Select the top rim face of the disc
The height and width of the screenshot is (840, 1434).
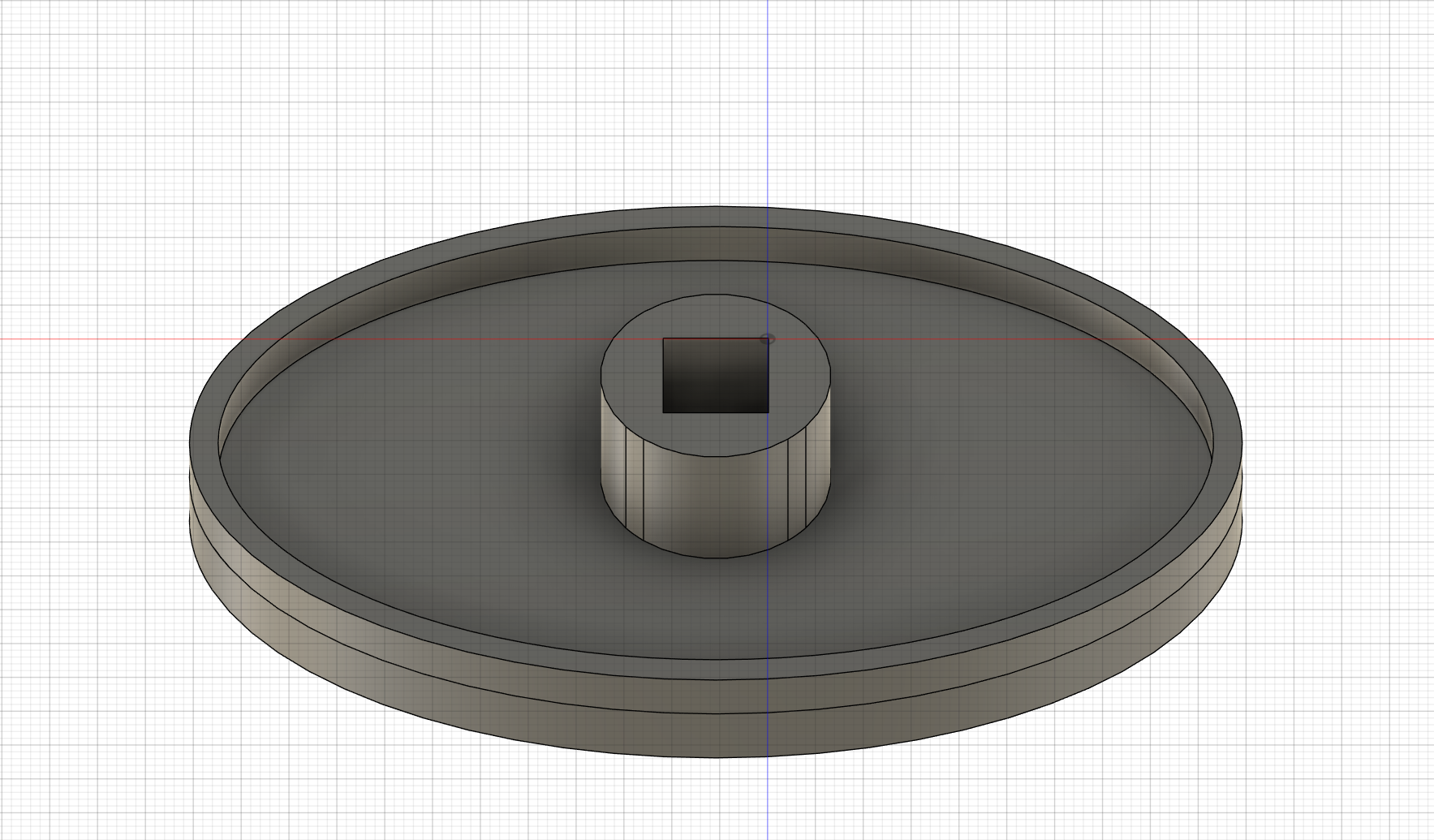[715, 669]
